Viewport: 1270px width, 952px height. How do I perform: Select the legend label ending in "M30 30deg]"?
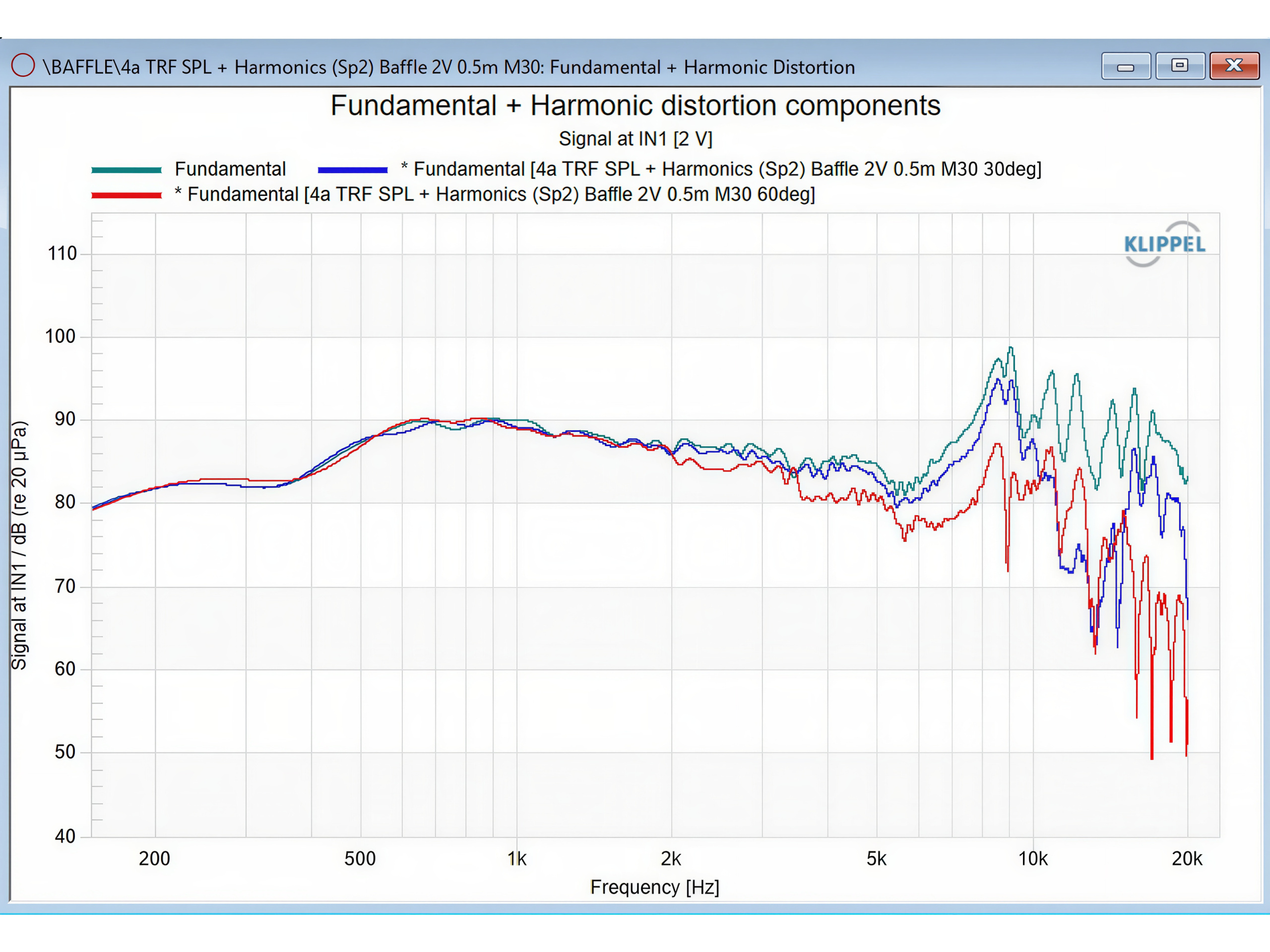pyautogui.click(x=721, y=169)
